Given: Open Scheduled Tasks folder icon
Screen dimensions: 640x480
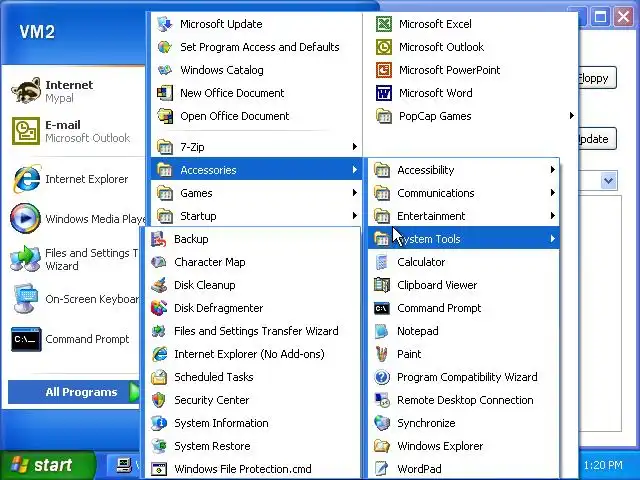Looking at the screenshot, I should [x=158, y=377].
